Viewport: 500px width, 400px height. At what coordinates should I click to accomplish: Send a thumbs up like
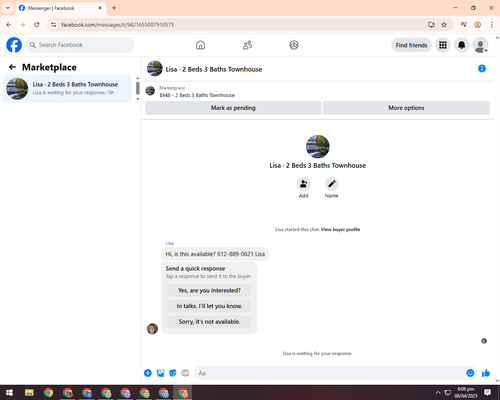point(486,373)
